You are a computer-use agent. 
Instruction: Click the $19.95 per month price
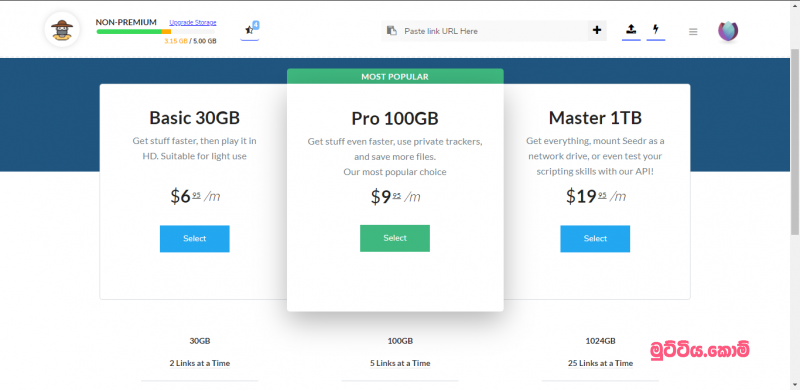(595, 196)
